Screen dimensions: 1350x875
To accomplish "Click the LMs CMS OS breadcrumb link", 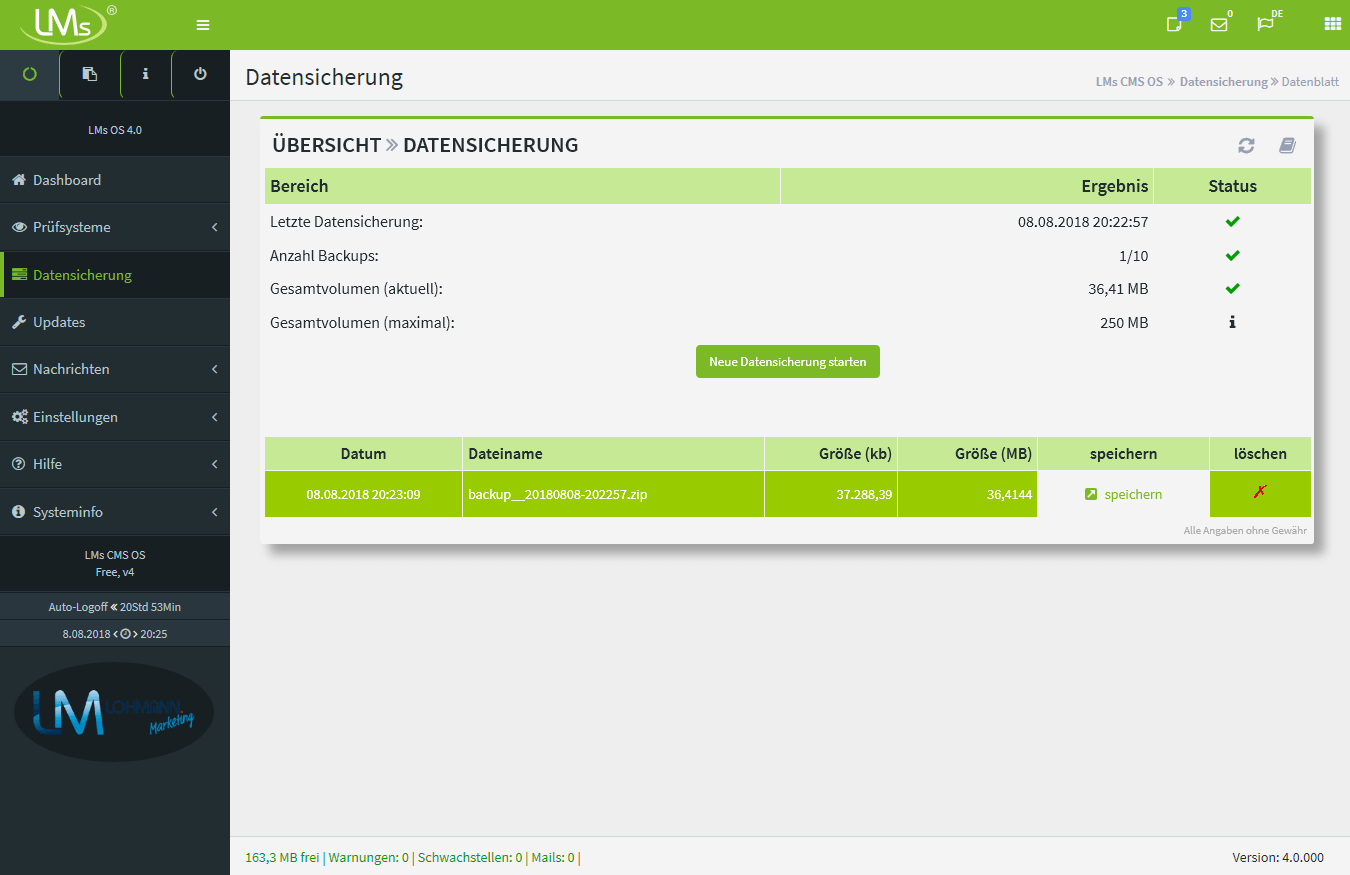I will (1129, 82).
